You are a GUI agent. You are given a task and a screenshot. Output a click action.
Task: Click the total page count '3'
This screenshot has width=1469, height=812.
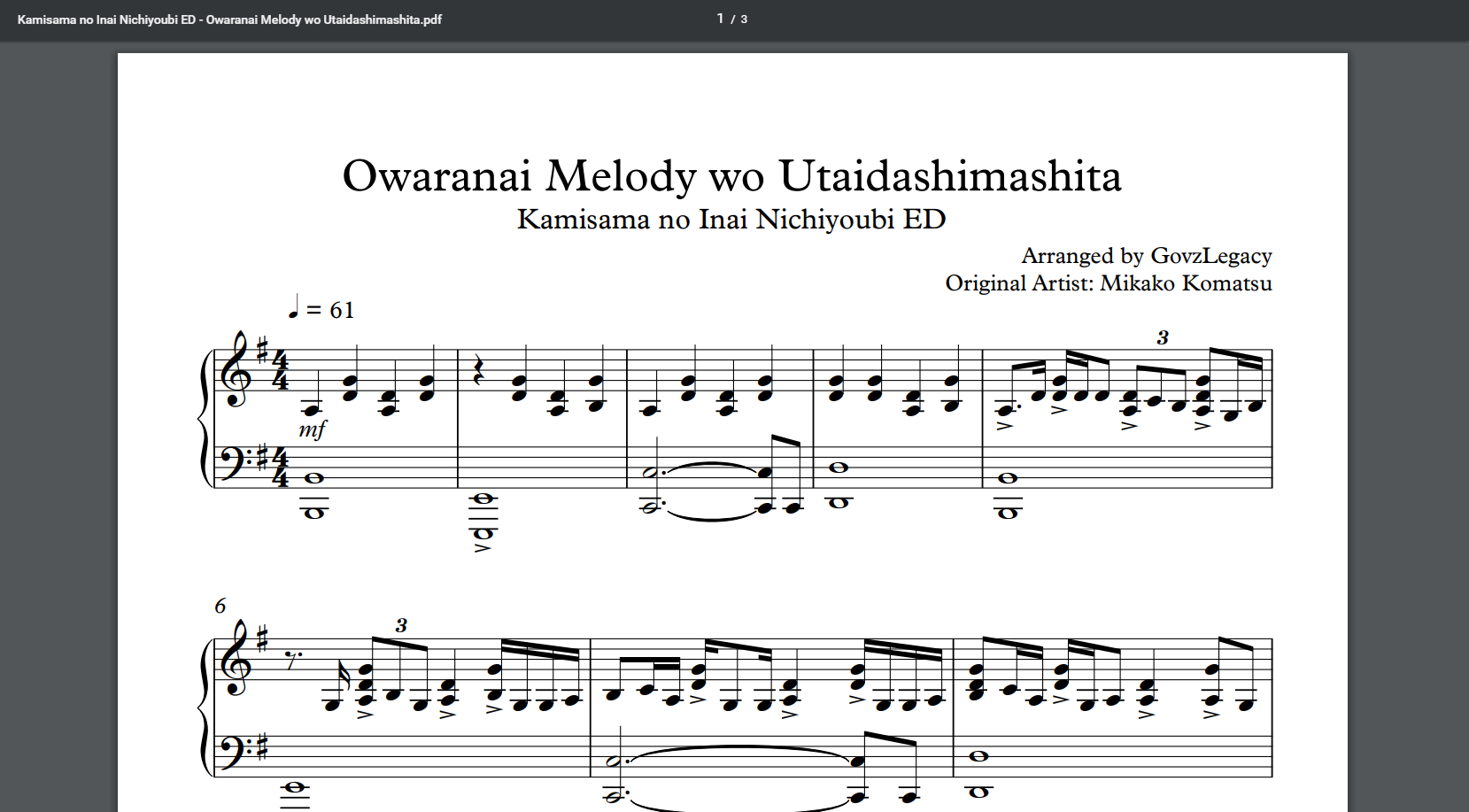click(x=744, y=19)
